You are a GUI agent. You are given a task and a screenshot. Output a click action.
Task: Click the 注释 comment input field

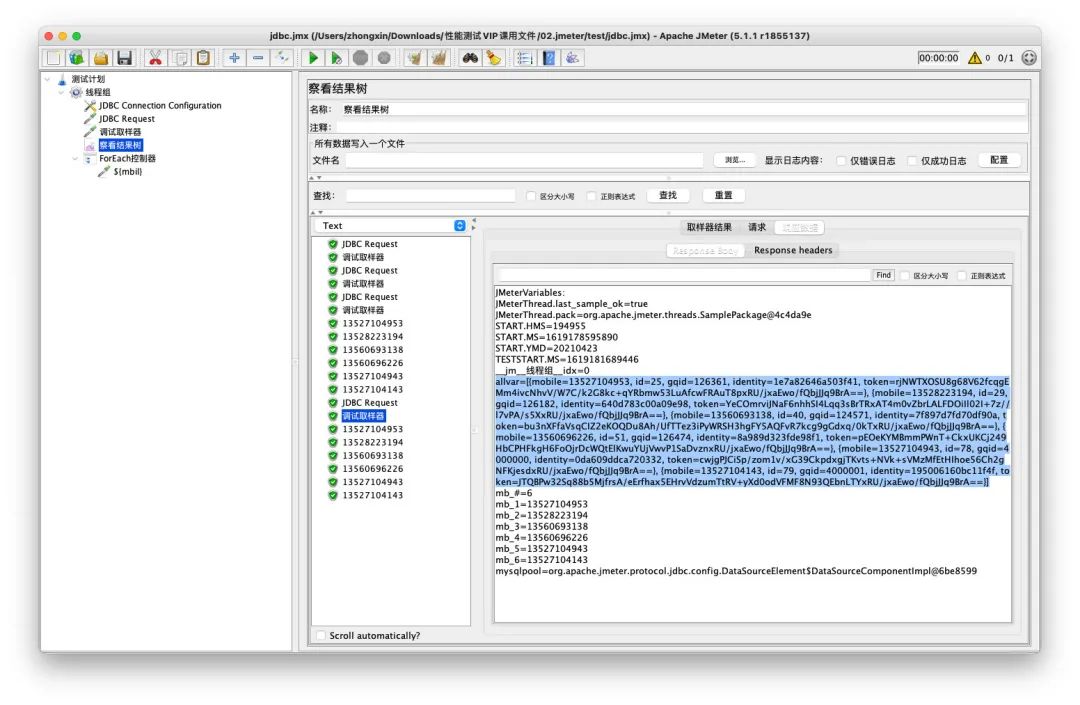coord(683,127)
